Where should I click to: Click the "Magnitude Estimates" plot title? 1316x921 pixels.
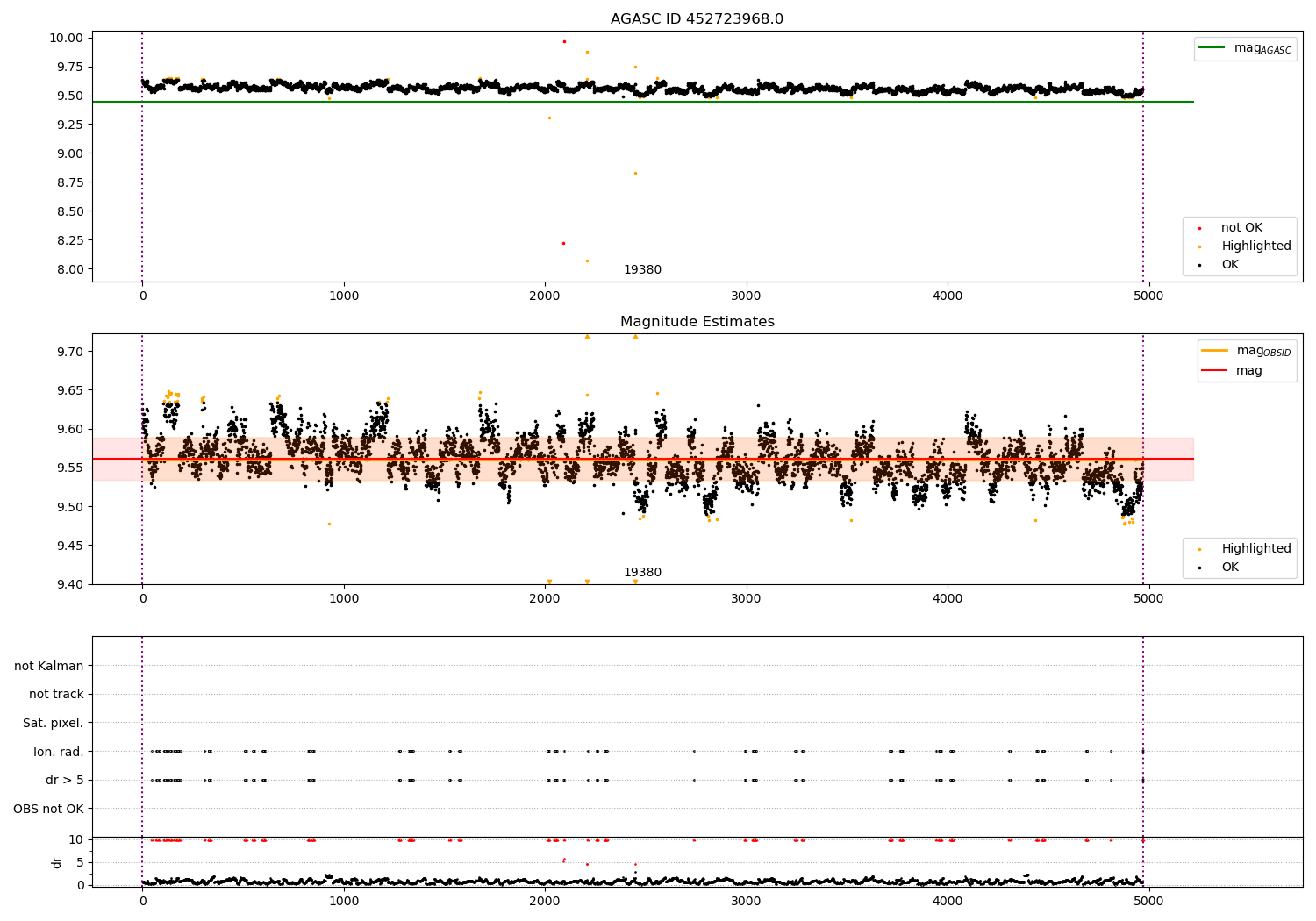(697, 322)
